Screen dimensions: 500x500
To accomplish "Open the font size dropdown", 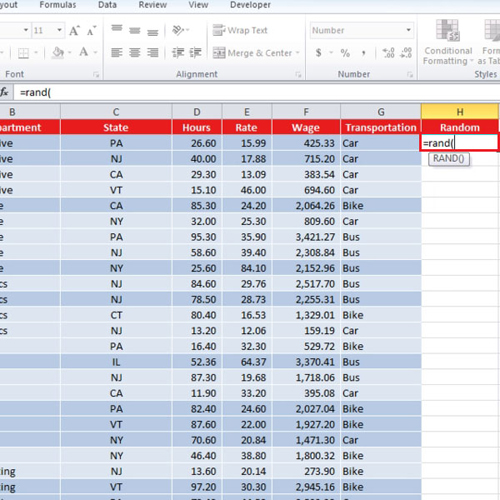I will point(59,30).
